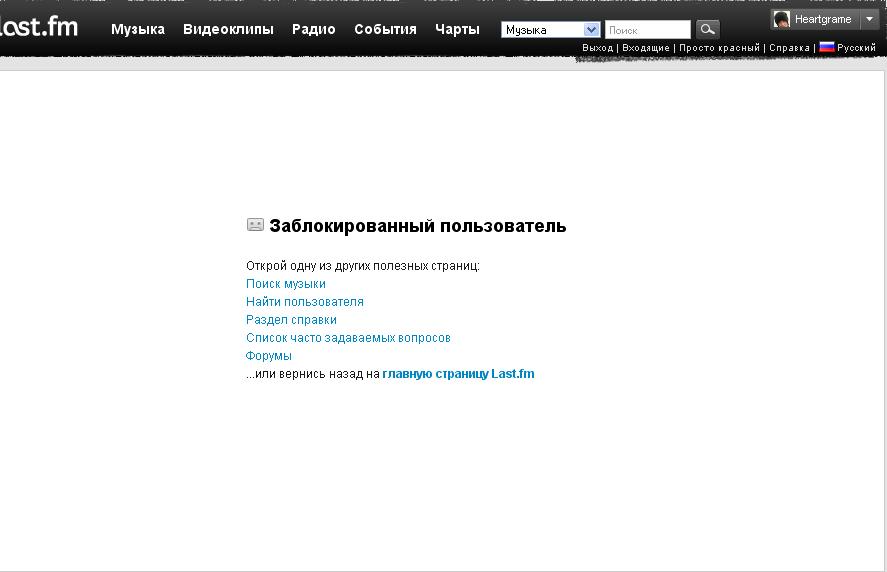This screenshot has height=572, width=887.
Task: Visit the Форумы link
Action: pyautogui.click(x=269, y=356)
